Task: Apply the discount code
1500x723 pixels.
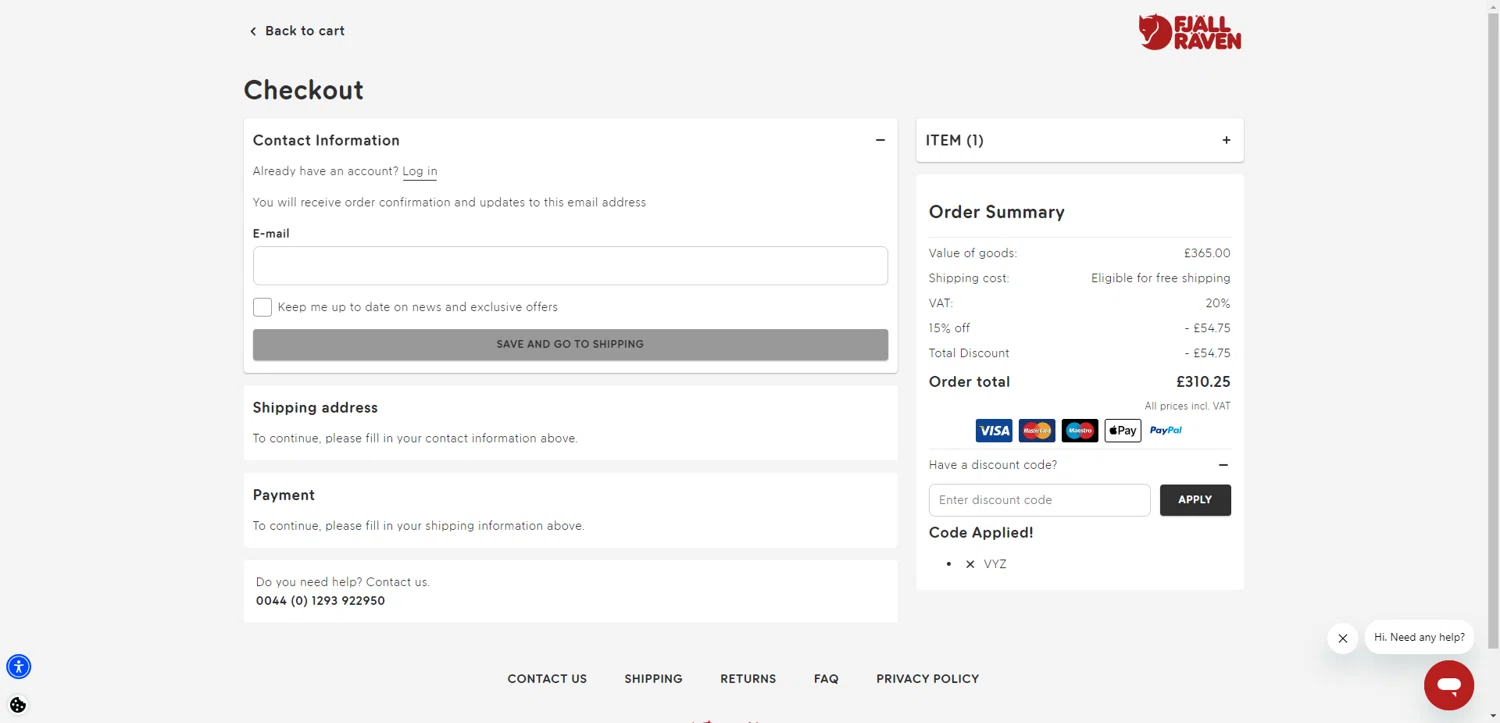Action: click(1195, 500)
